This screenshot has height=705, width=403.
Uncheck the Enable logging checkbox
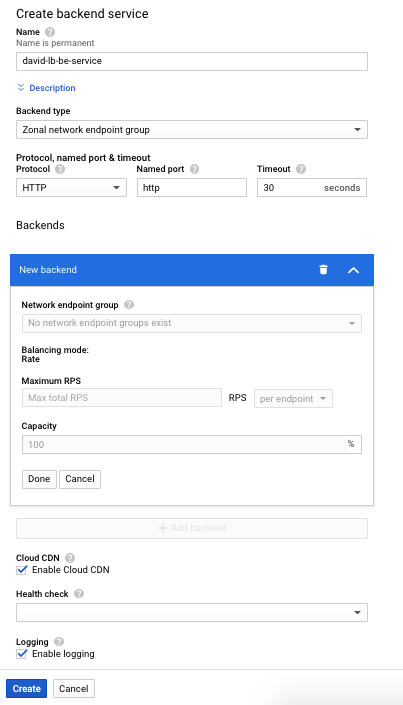click(x=22, y=654)
